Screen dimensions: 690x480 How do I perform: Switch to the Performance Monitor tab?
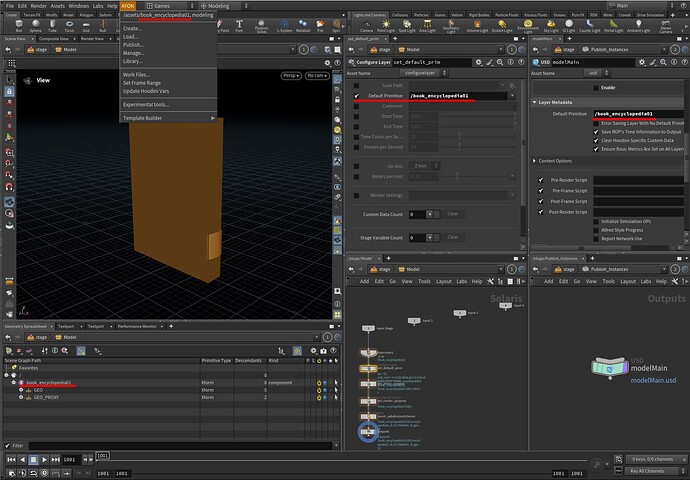137,326
